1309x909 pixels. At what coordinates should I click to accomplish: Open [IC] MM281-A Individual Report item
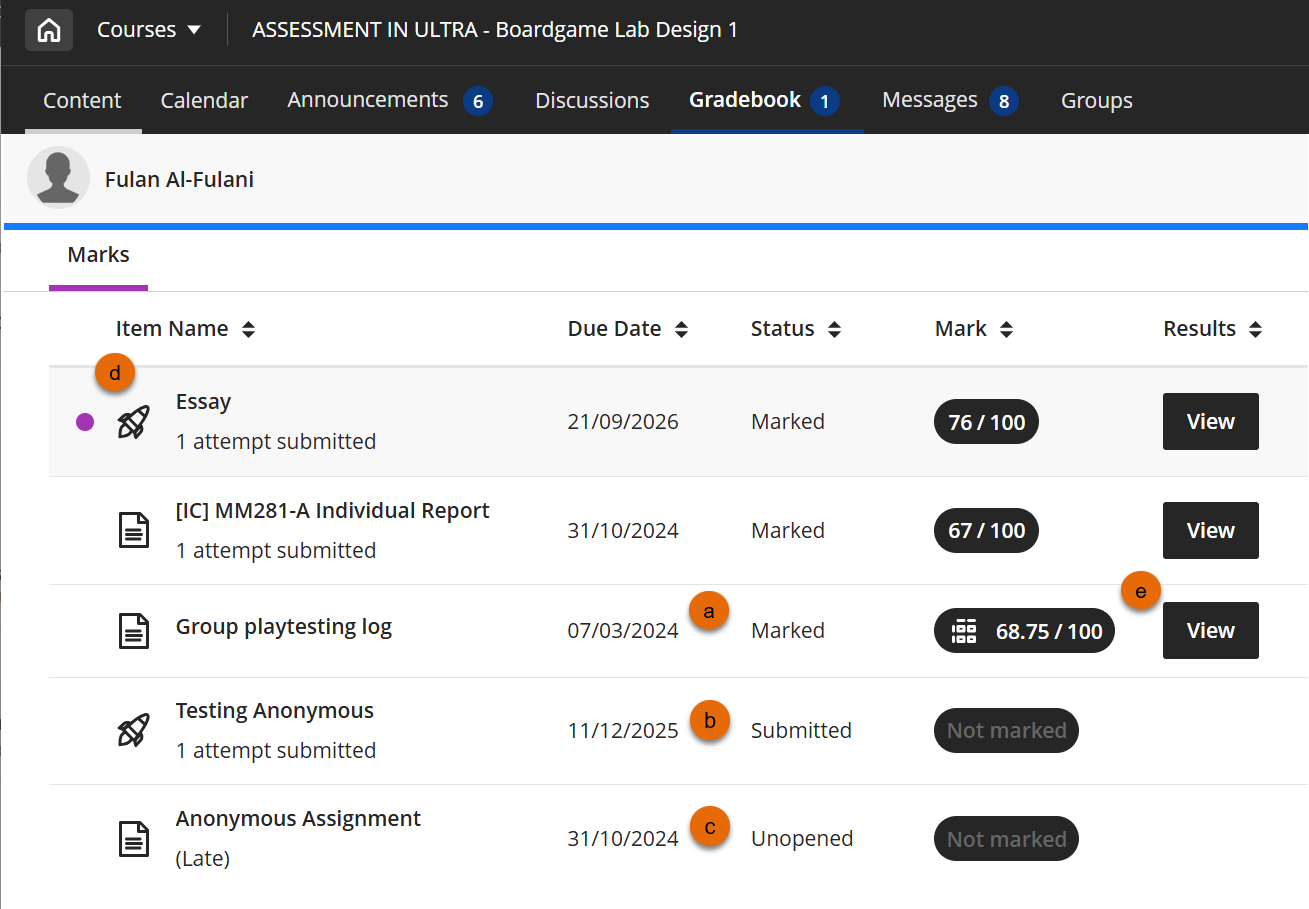332,511
